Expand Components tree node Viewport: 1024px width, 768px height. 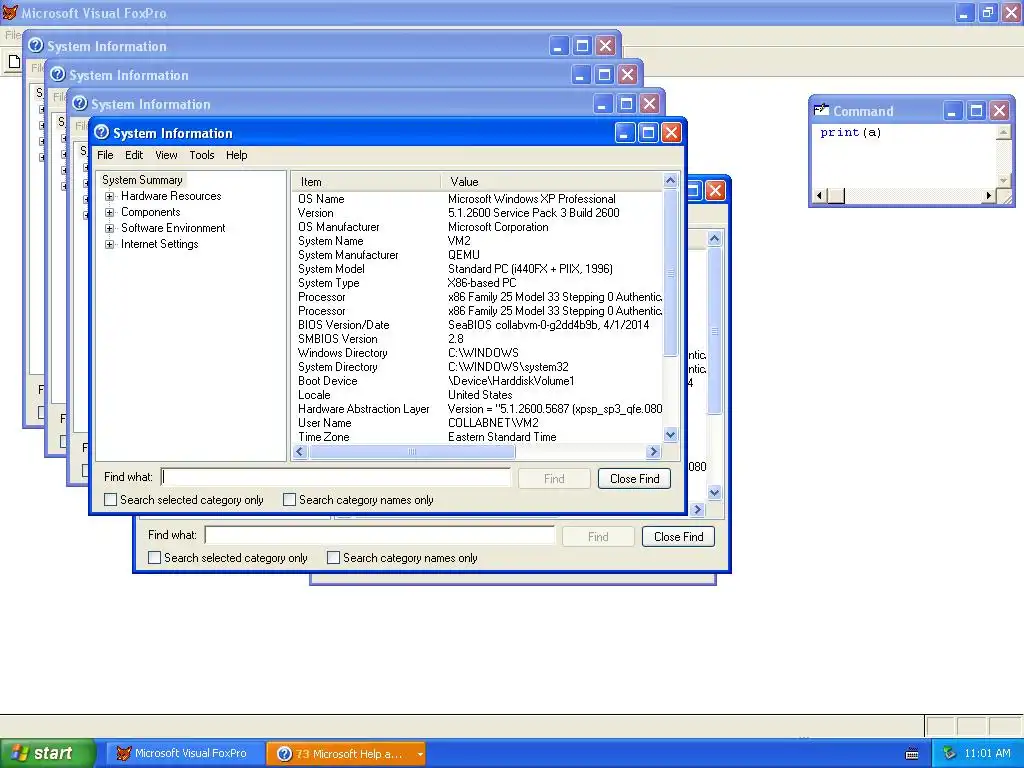coord(109,212)
